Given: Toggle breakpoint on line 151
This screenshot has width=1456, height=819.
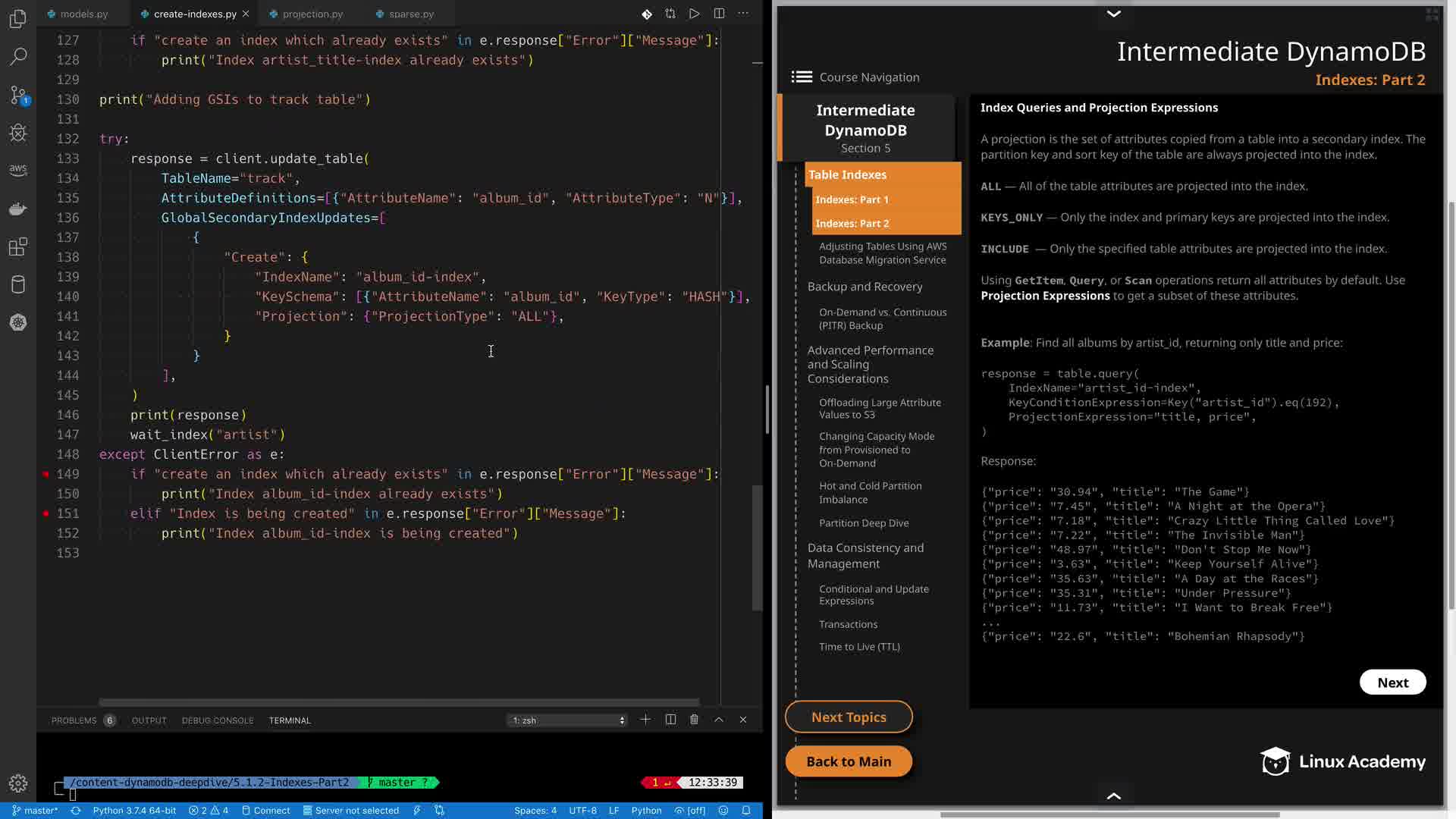Looking at the screenshot, I should coord(46,513).
